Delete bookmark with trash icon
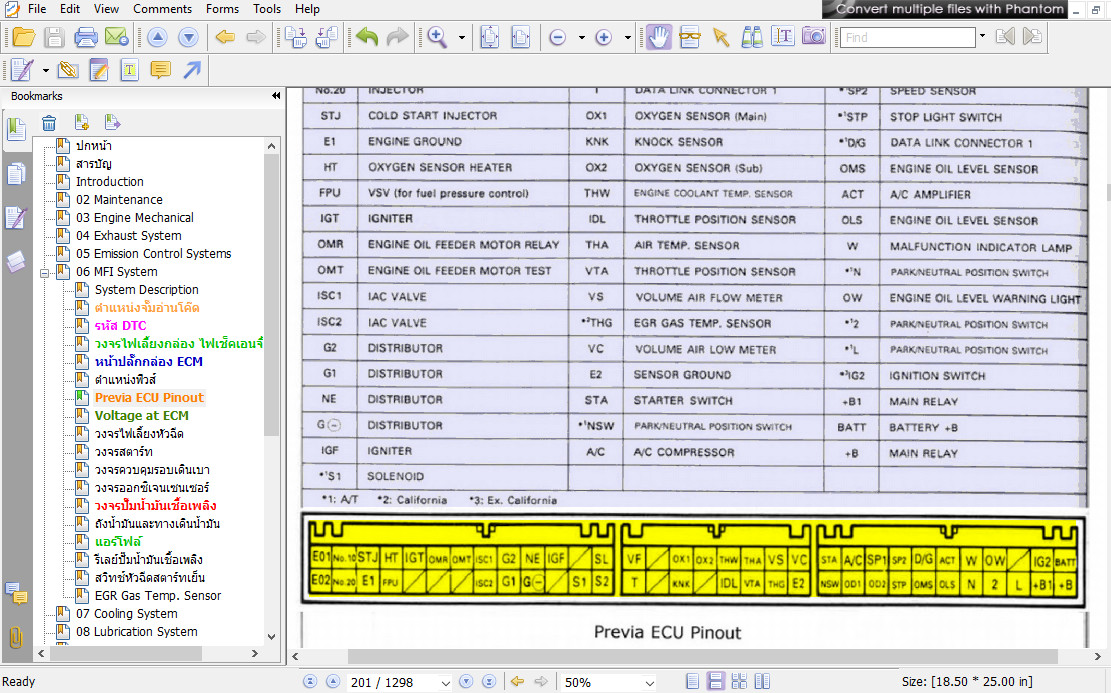1111x693 pixels. (48, 123)
